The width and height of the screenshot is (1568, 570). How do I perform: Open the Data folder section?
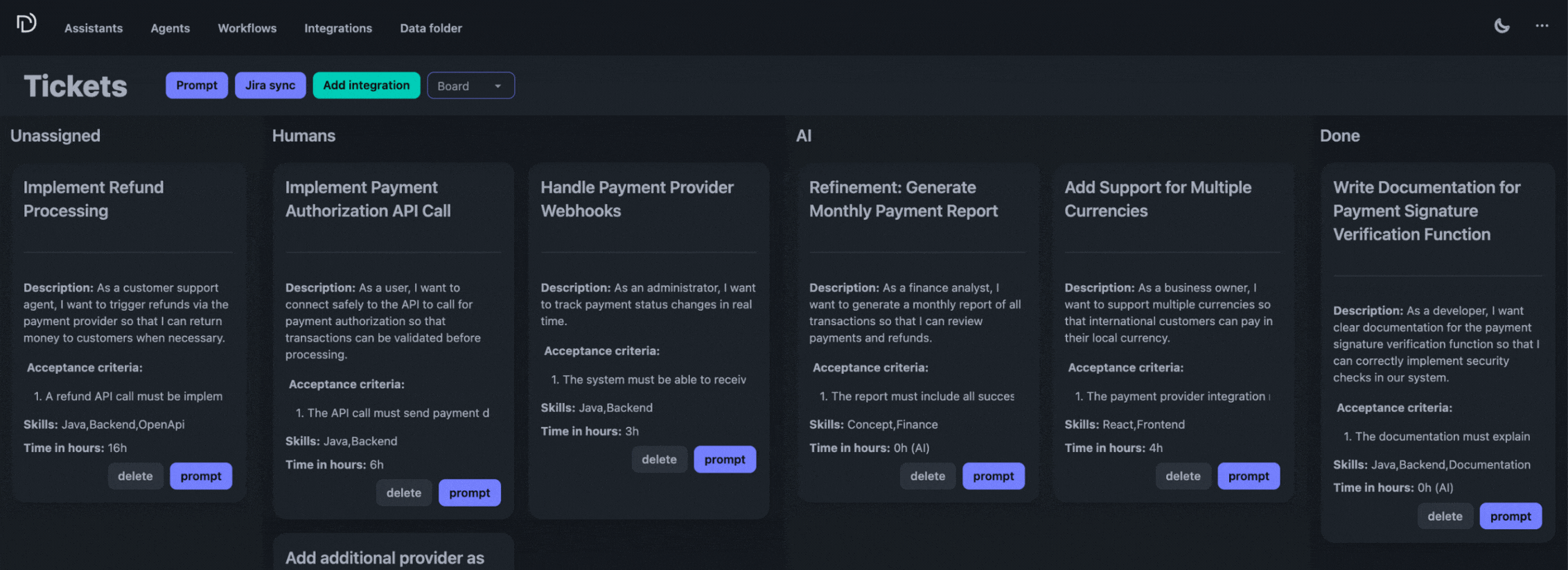430,28
